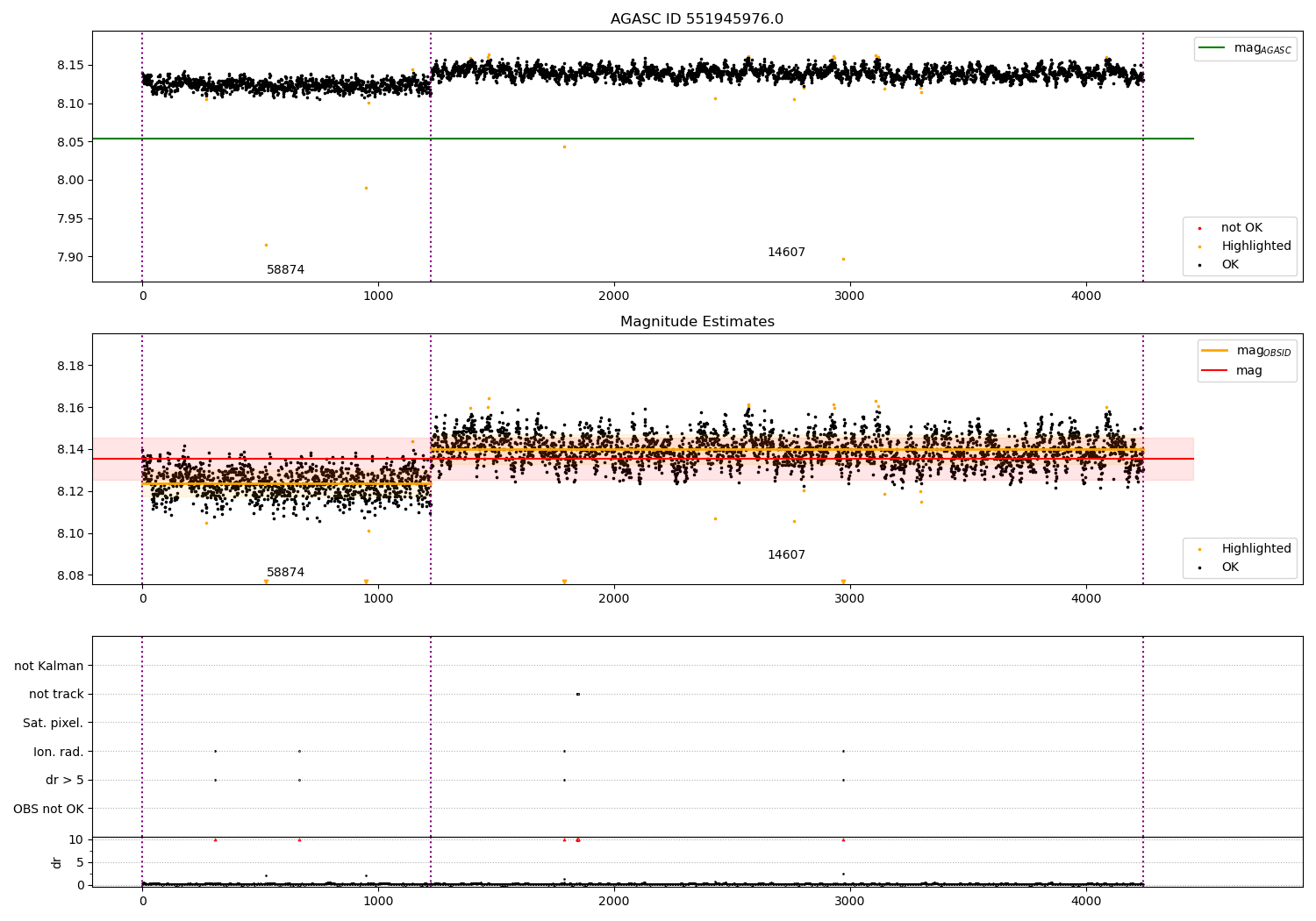Click the '14607' annotation in Magnitude Estimates plot
The image size is (1316, 921).
pos(786,555)
